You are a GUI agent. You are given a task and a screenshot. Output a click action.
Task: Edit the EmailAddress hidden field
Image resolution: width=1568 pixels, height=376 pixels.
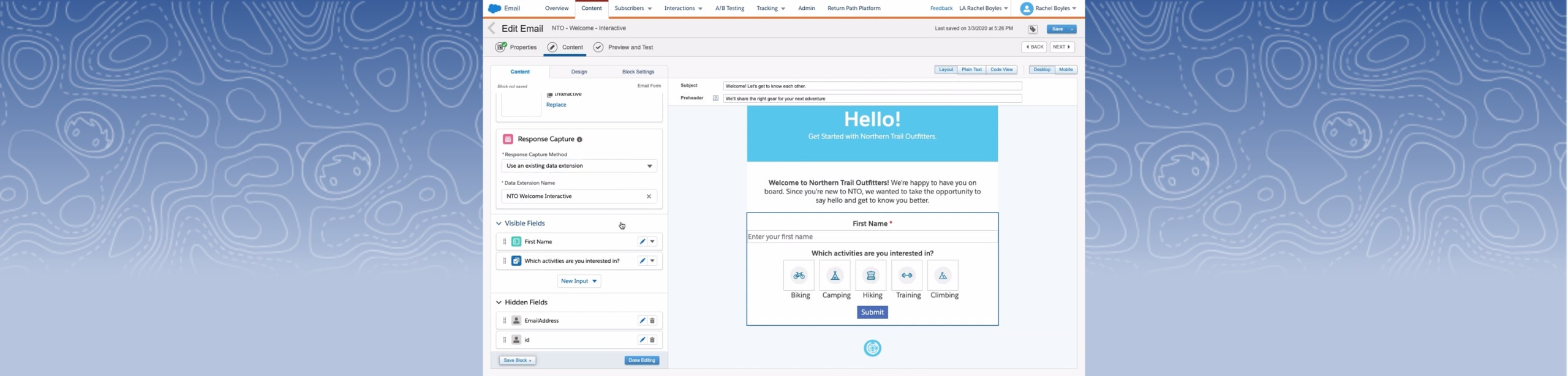(x=642, y=321)
